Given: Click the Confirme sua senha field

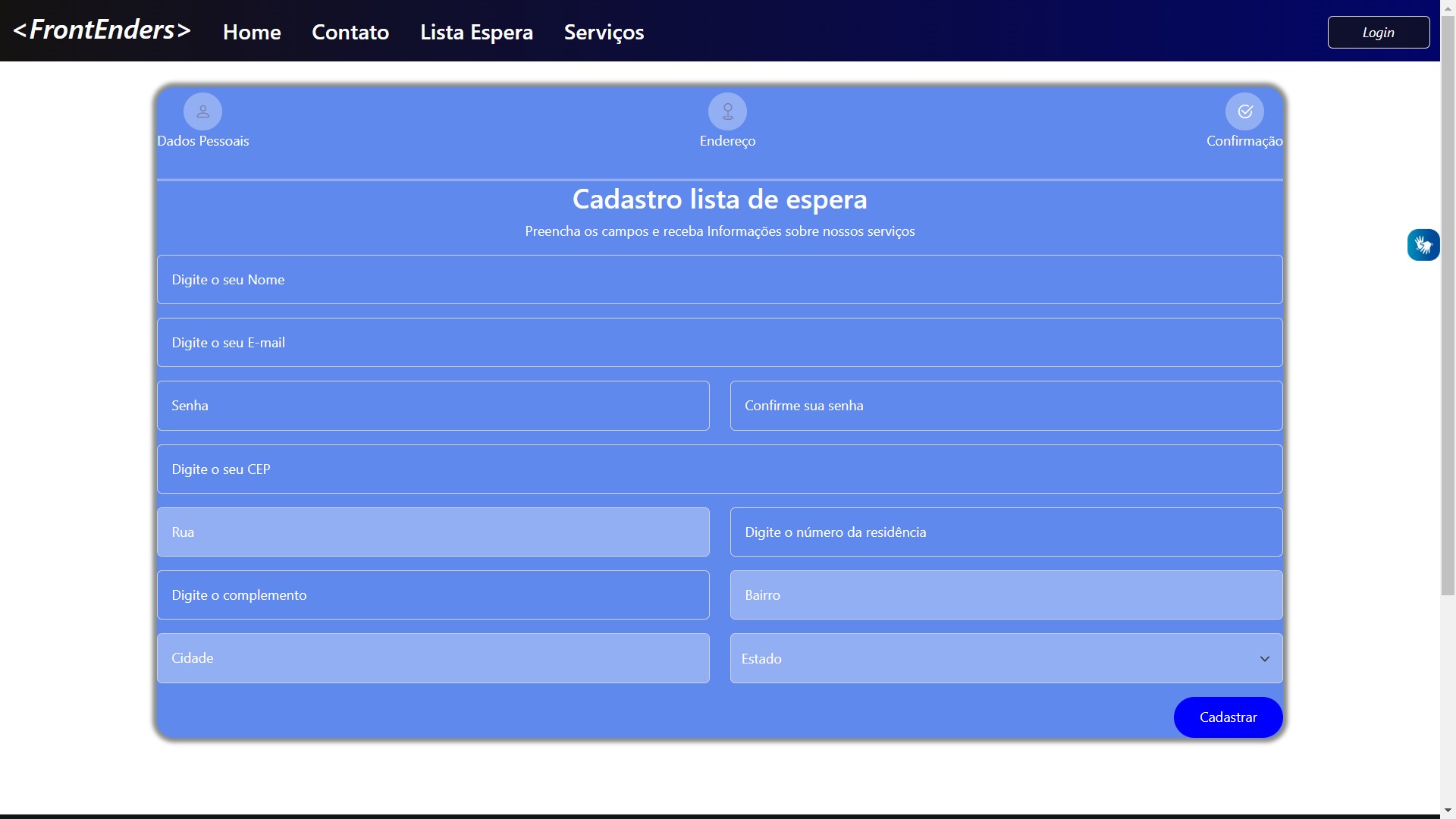Looking at the screenshot, I should pos(1006,405).
